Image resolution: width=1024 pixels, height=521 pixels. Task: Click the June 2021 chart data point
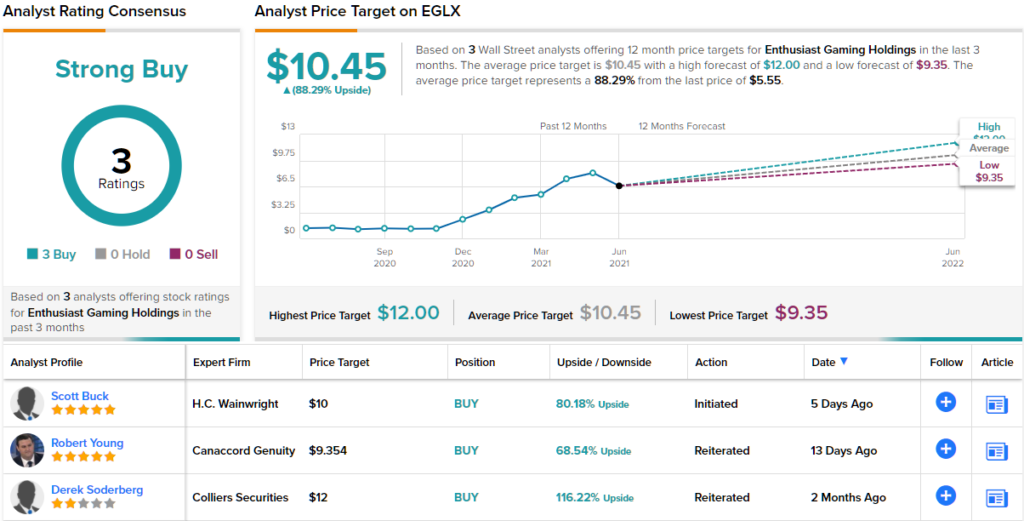coord(619,186)
